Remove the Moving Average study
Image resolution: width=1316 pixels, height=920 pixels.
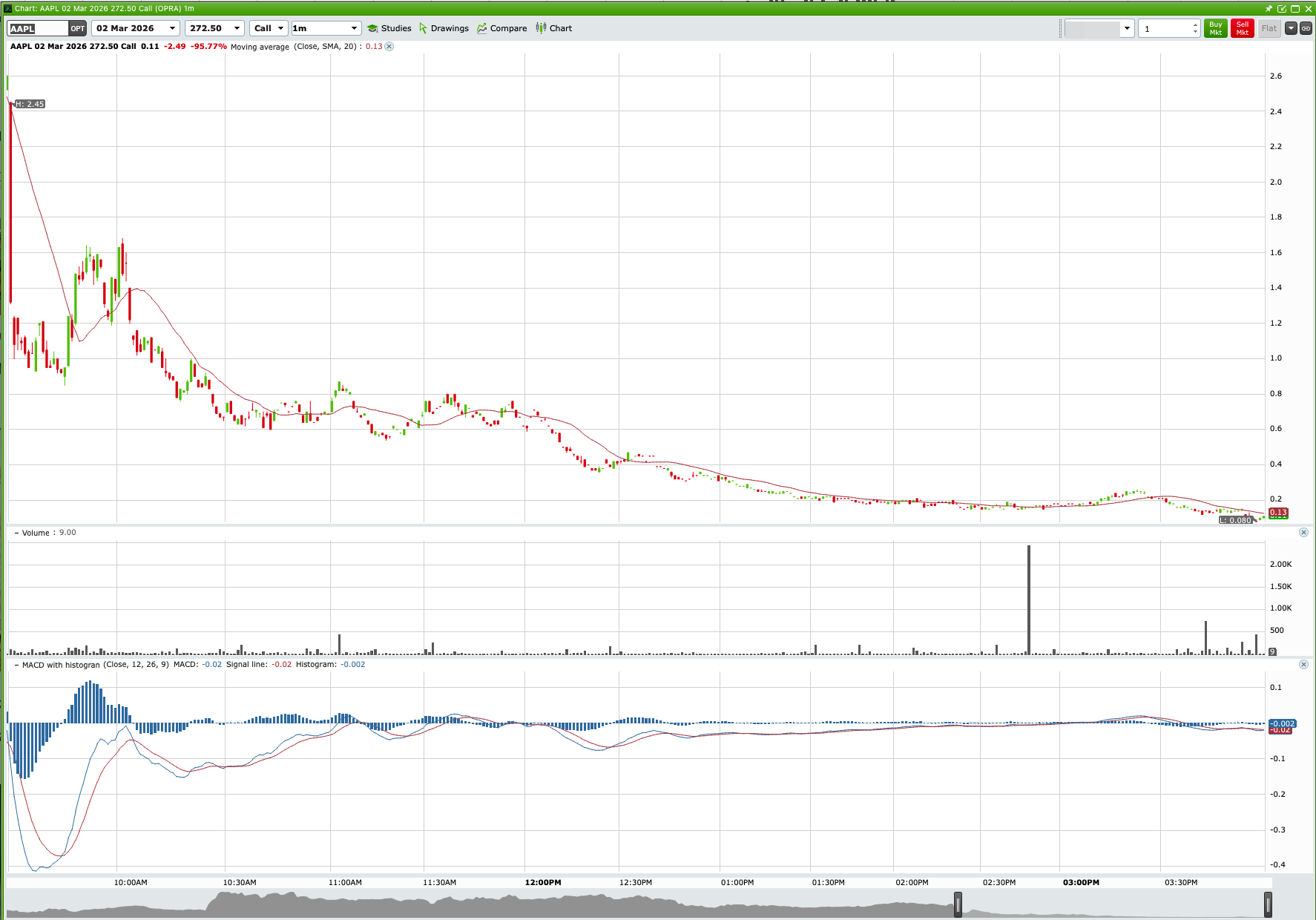389,46
